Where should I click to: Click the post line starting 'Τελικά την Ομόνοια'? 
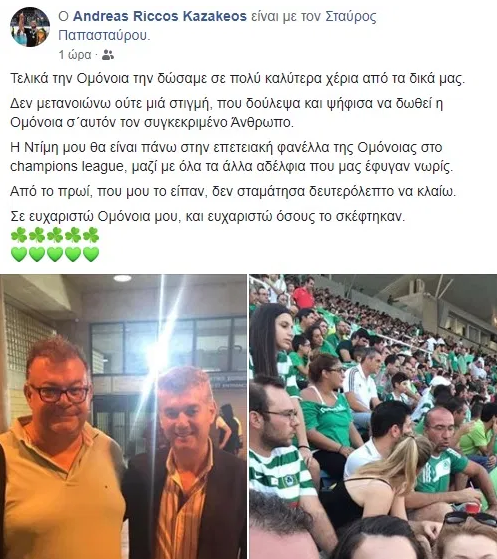click(x=238, y=78)
